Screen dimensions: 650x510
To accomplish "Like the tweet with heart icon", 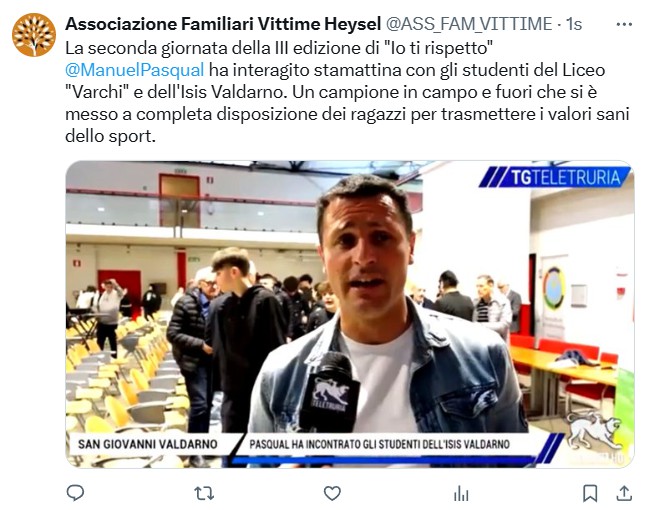I will [x=332, y=493].
